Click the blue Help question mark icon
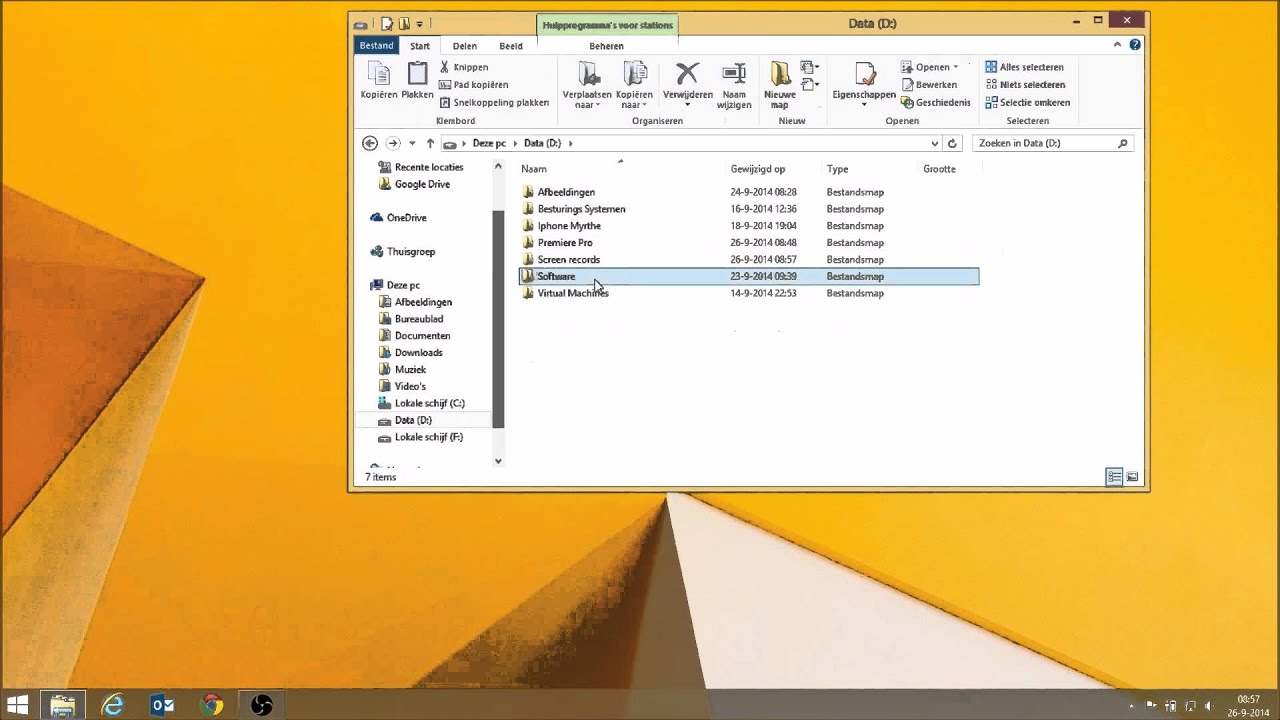Viewport: 1280px width, 720px height. coord(1137,45)
